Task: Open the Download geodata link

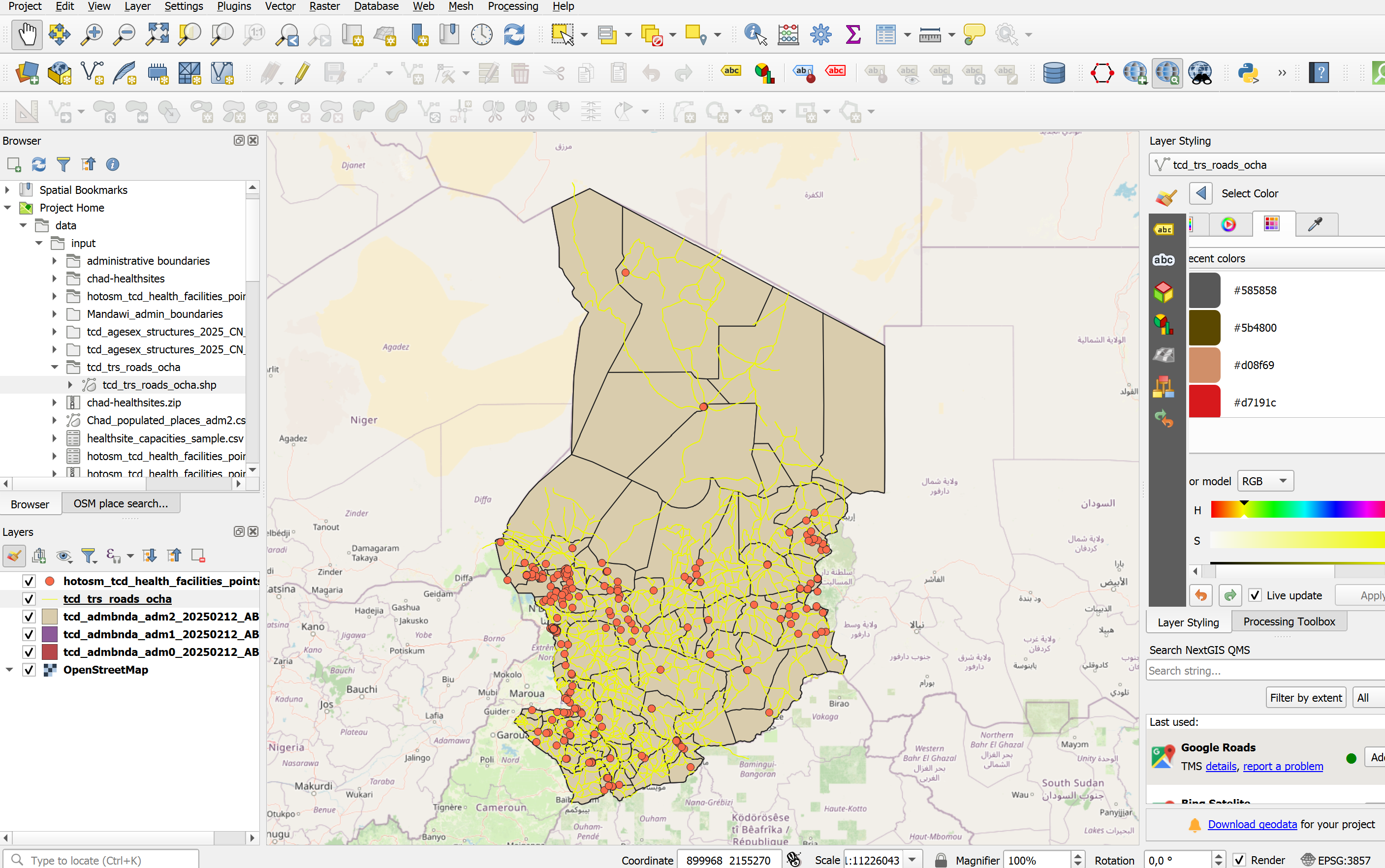Action: [x=1252, y=824]
